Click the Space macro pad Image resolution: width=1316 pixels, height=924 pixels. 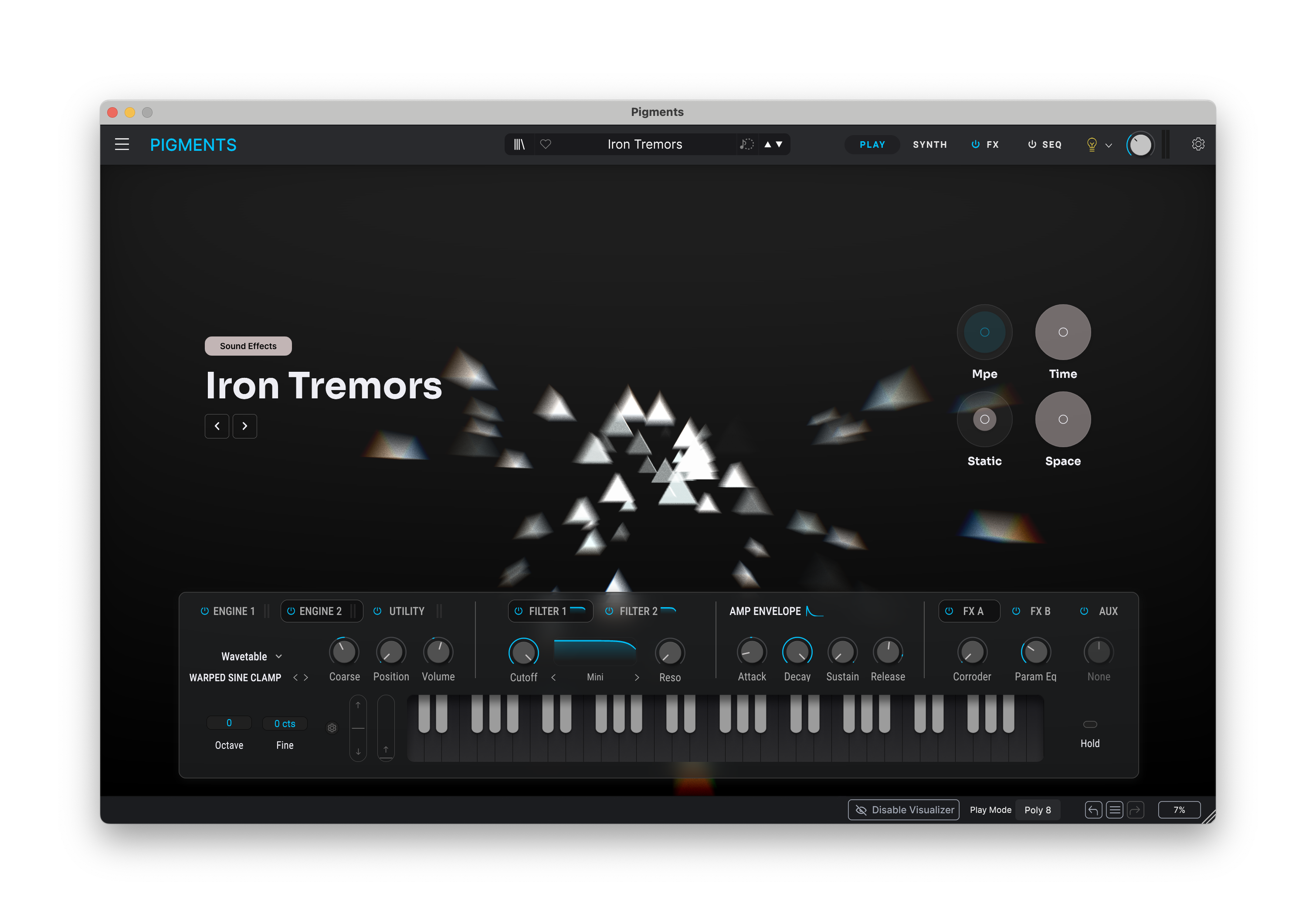tap(1063, 420)
